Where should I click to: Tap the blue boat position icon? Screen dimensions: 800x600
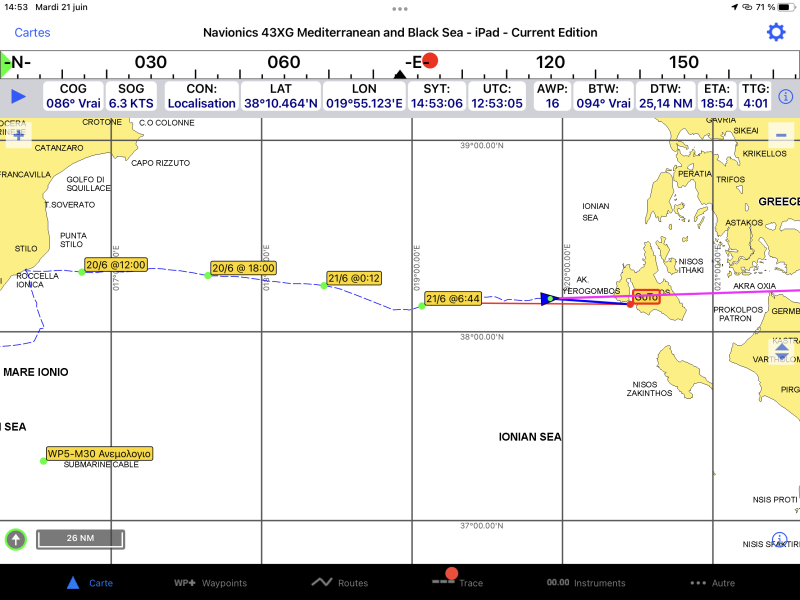(549, 299)
